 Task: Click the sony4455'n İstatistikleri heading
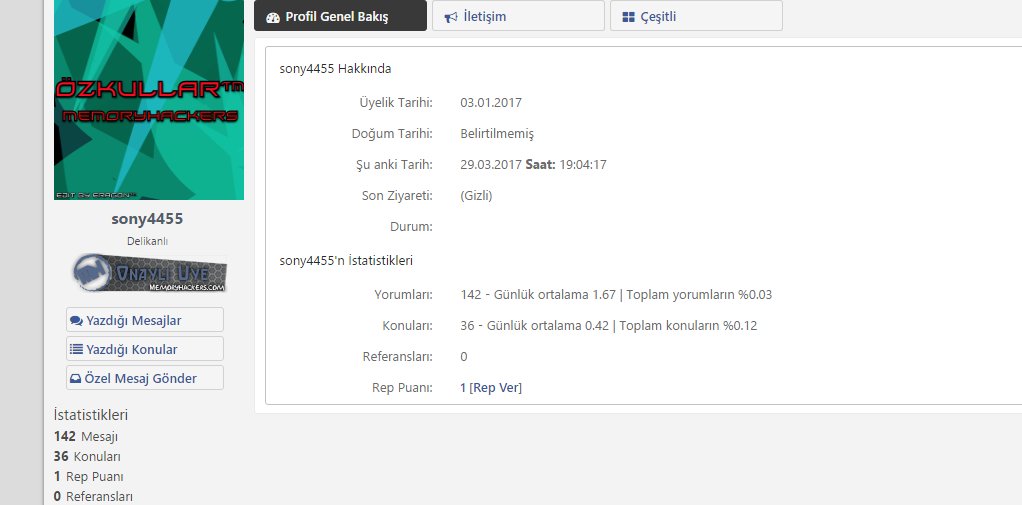(x=346, y=261)
